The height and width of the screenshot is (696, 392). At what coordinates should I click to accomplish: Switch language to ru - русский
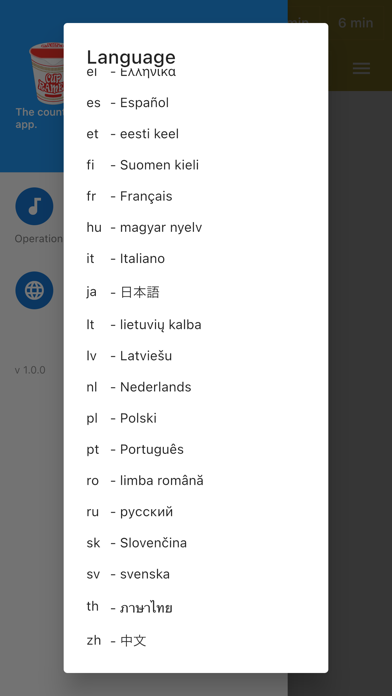coord(196,512)
